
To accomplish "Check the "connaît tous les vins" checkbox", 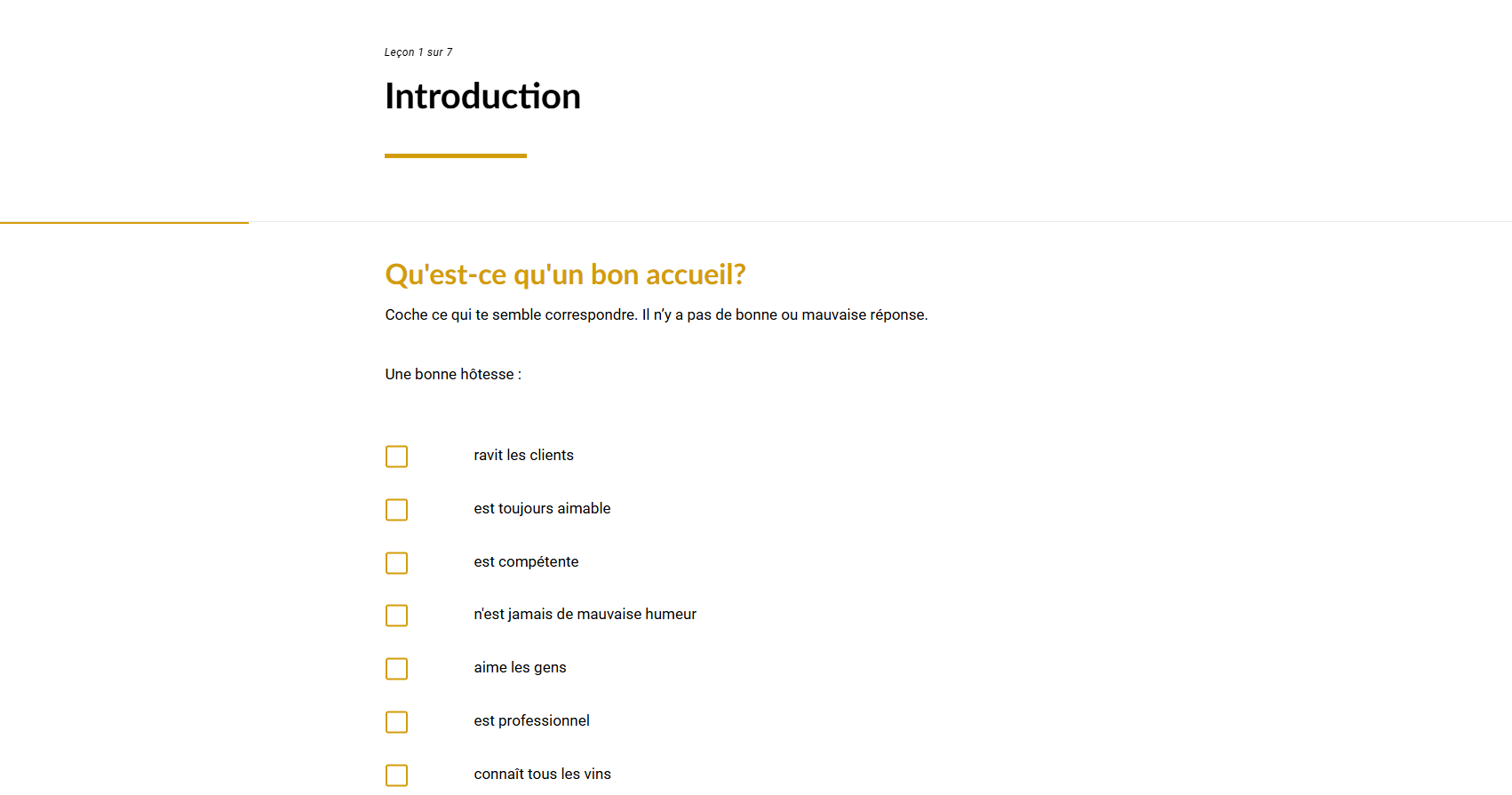I will click(x=396, y=775).
